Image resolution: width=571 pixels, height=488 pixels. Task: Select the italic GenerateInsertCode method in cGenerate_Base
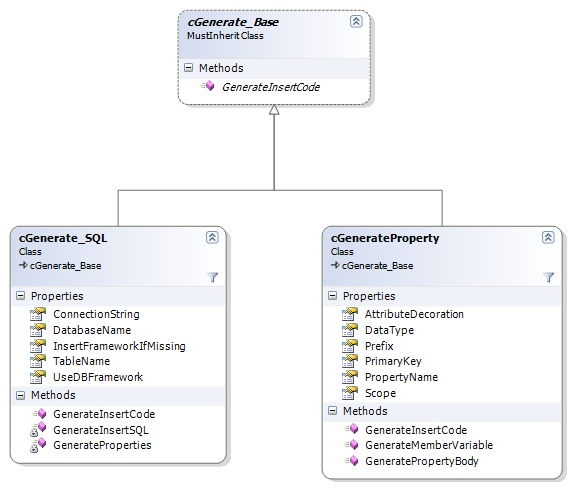point(271,87)
